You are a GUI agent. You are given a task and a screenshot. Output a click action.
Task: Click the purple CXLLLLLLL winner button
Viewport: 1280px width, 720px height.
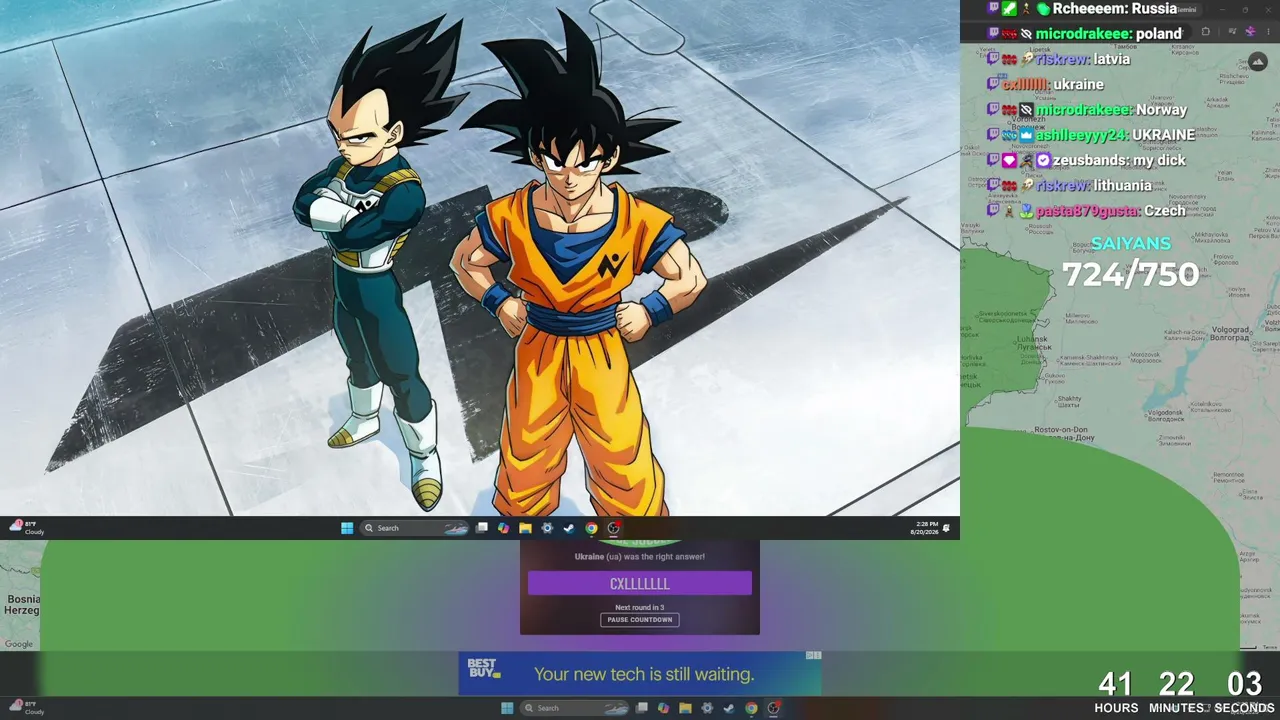click(x=640, y=583)
